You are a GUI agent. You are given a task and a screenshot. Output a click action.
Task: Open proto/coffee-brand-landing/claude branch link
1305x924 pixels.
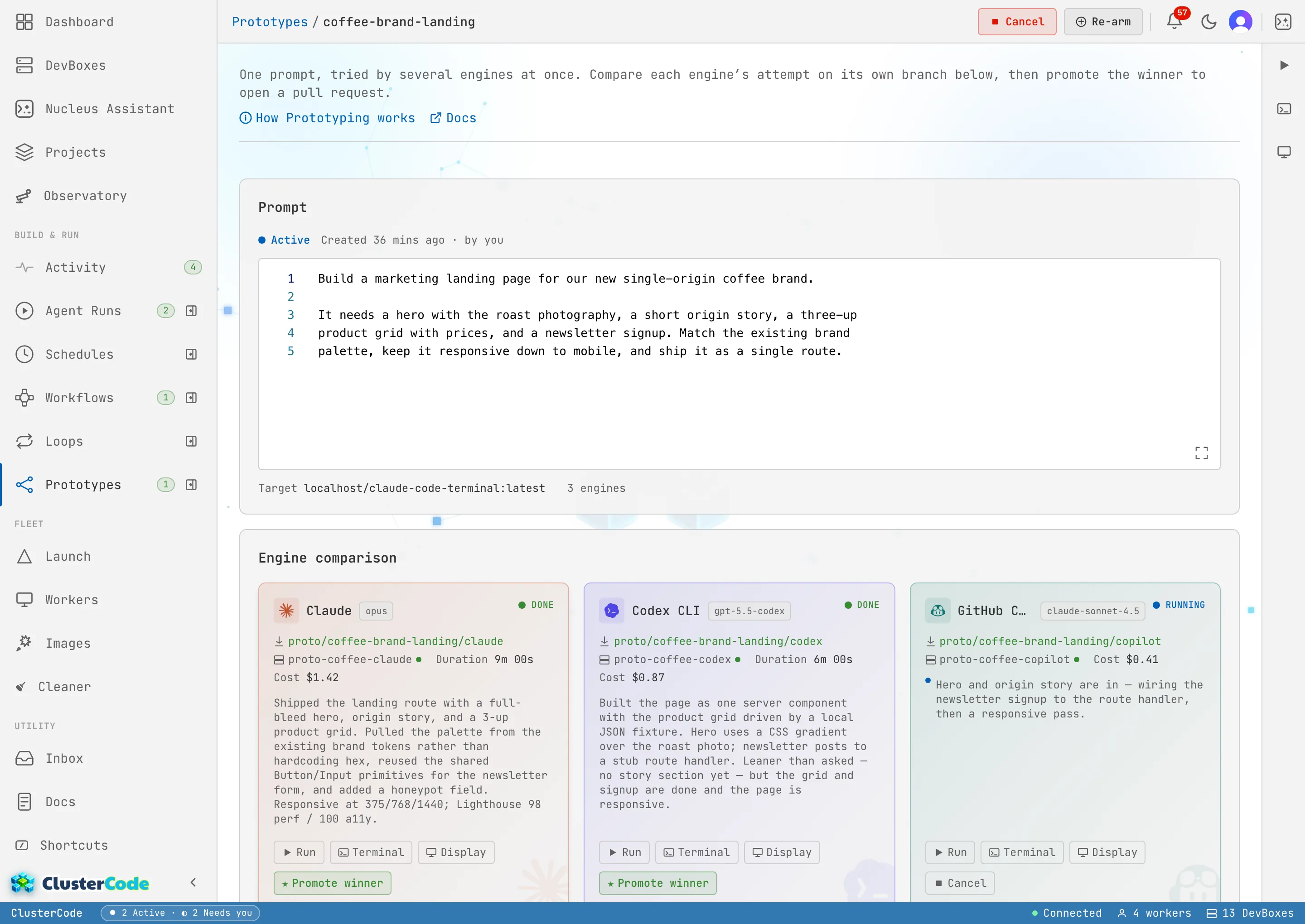(395, 641)
